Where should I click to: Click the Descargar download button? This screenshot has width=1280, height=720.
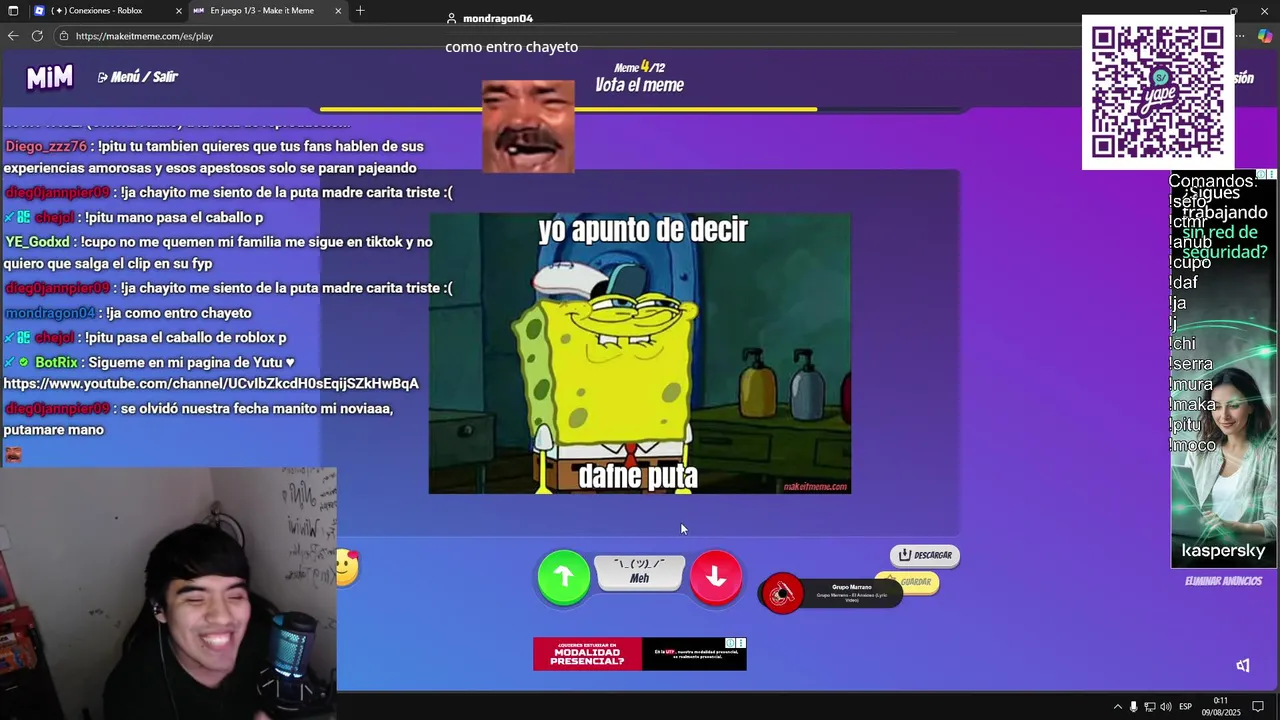point(925,555)
